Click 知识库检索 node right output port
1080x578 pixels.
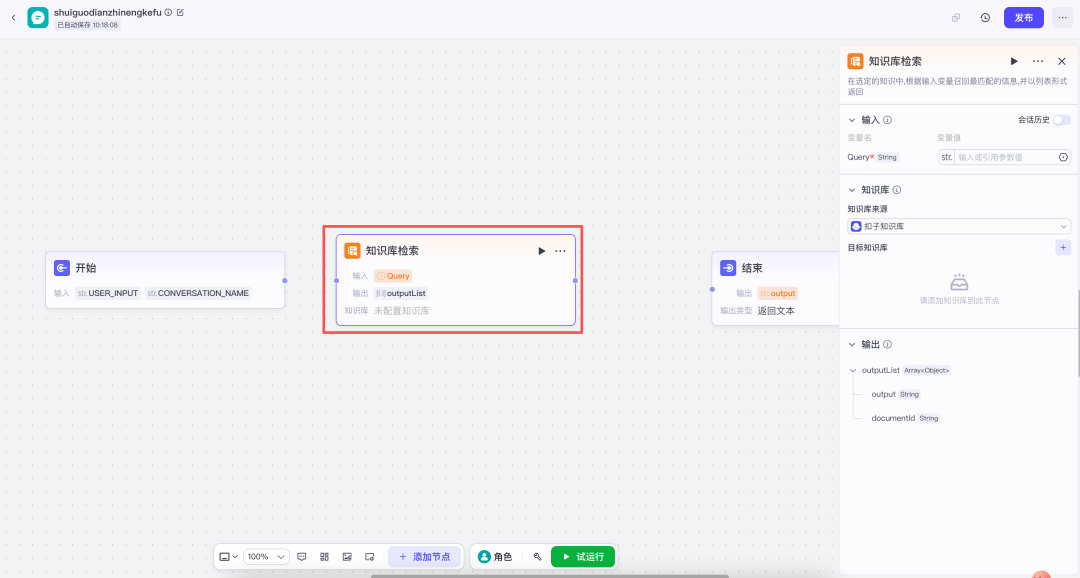[x=575, y=280]
